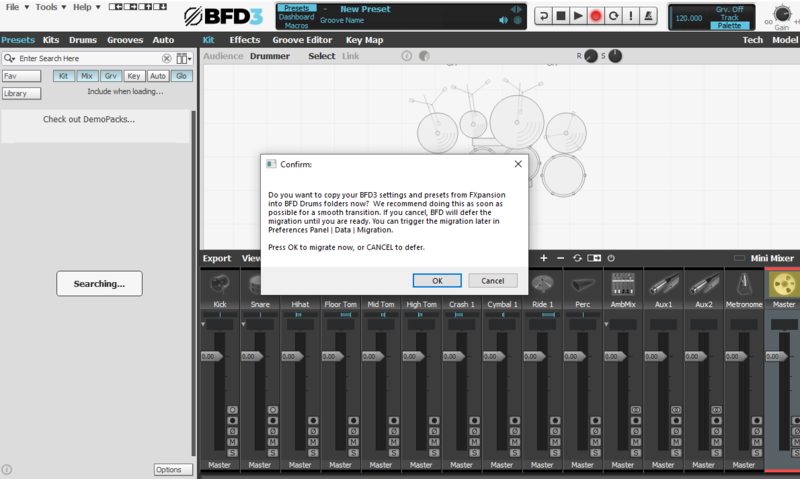Viewport: 800px width, 479px height.
Task: Select the AmbMix channel mixer icon
Action: coord(623,284)
